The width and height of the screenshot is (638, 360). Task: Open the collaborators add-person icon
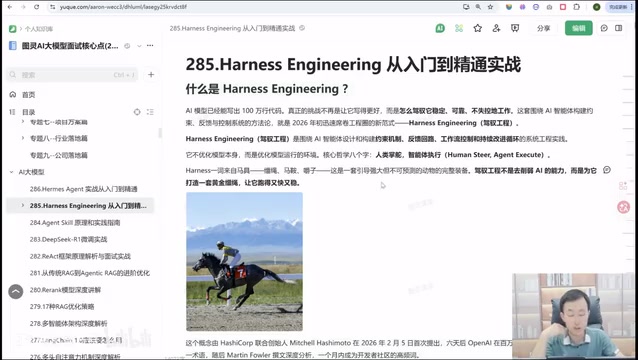[496, 28]
